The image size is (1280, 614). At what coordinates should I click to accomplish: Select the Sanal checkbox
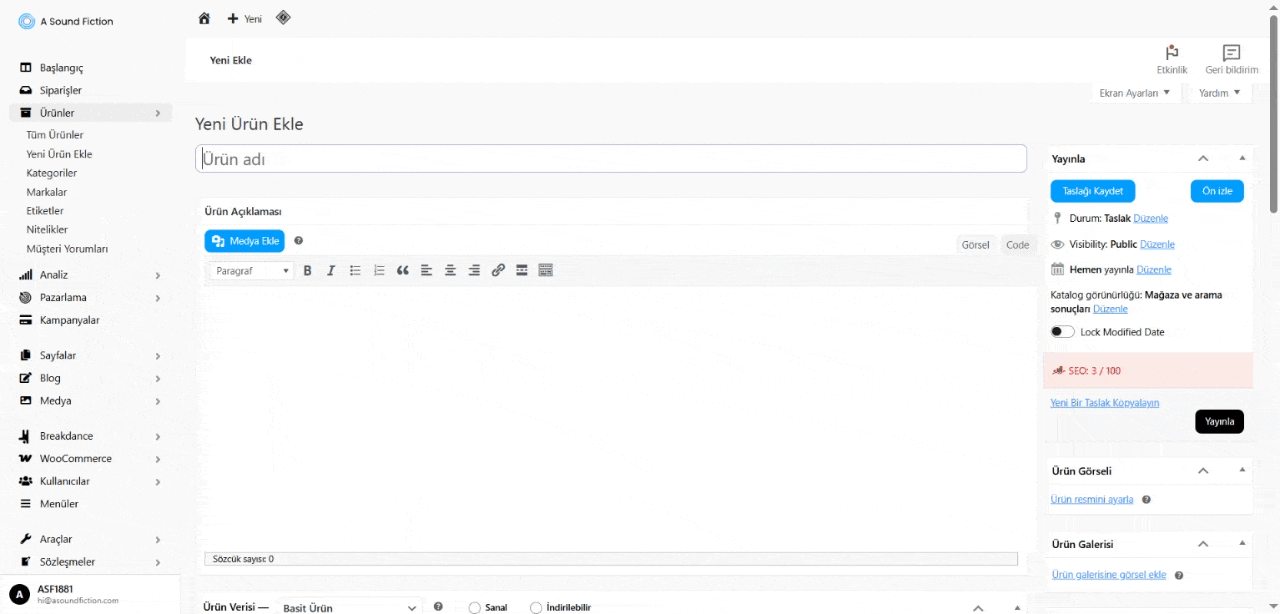click(475, 607)
